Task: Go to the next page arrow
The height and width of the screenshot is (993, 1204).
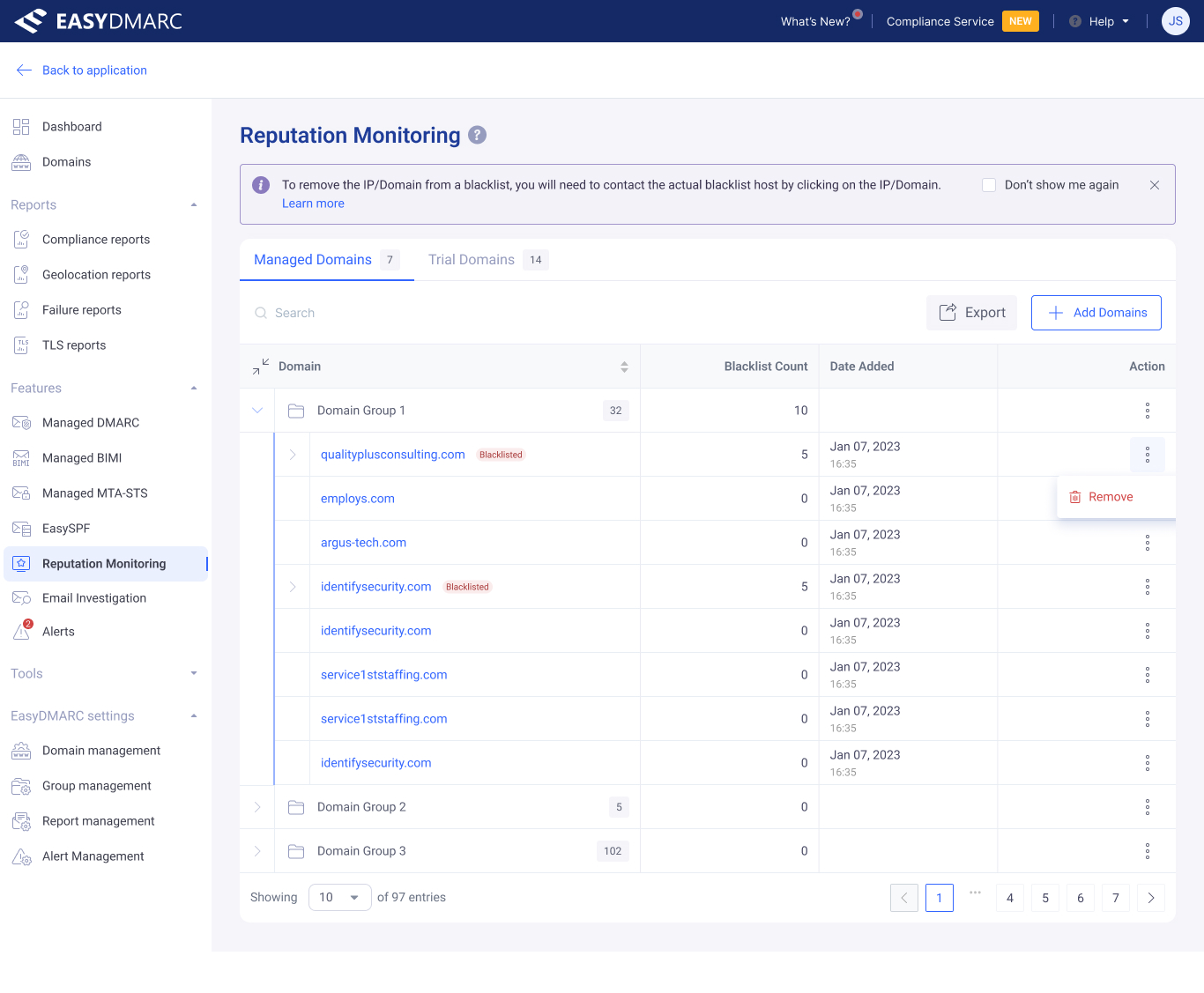Action: coord(1151,898)
